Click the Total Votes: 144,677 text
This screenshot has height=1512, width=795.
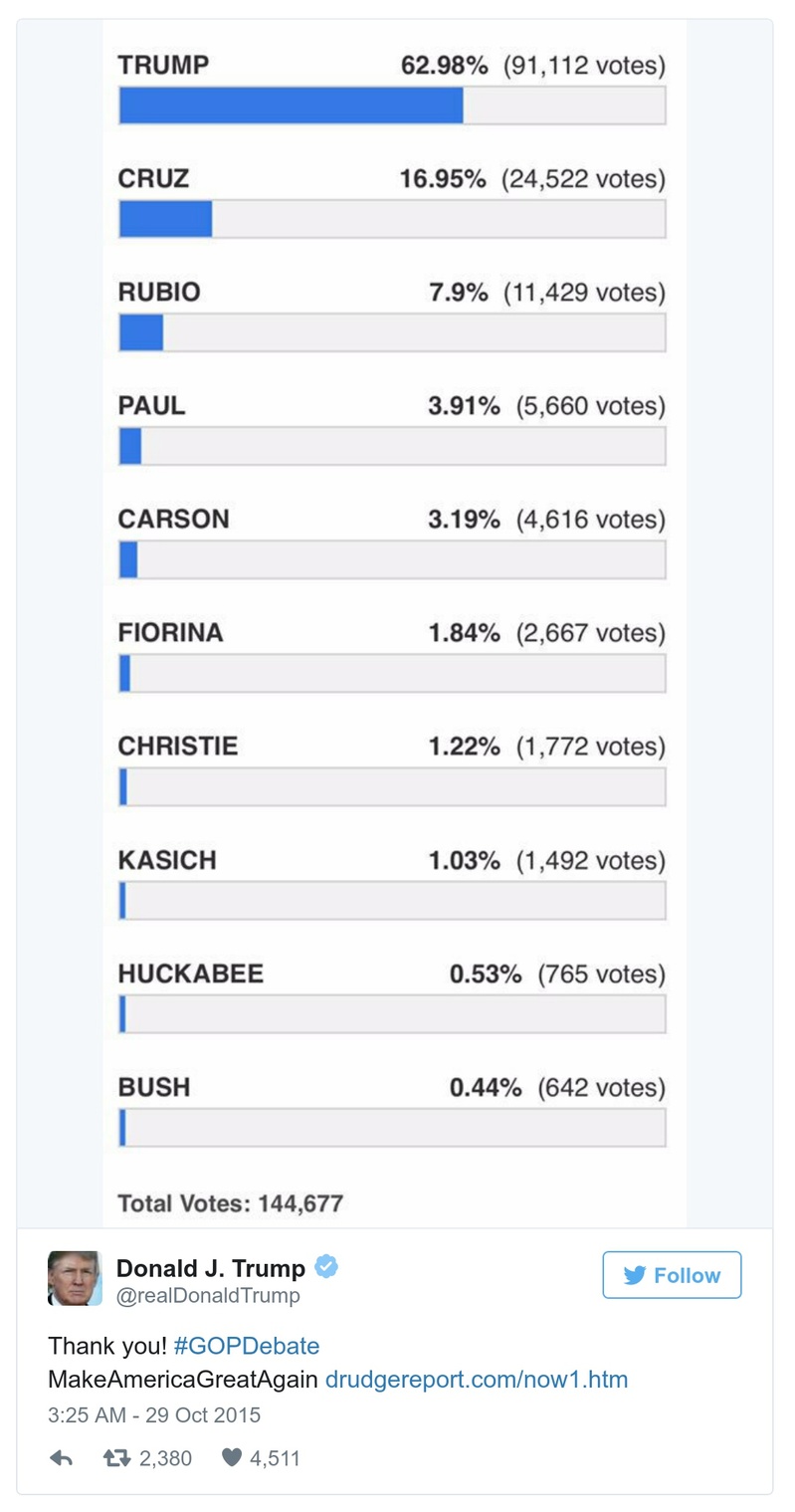coord(230,1203)
